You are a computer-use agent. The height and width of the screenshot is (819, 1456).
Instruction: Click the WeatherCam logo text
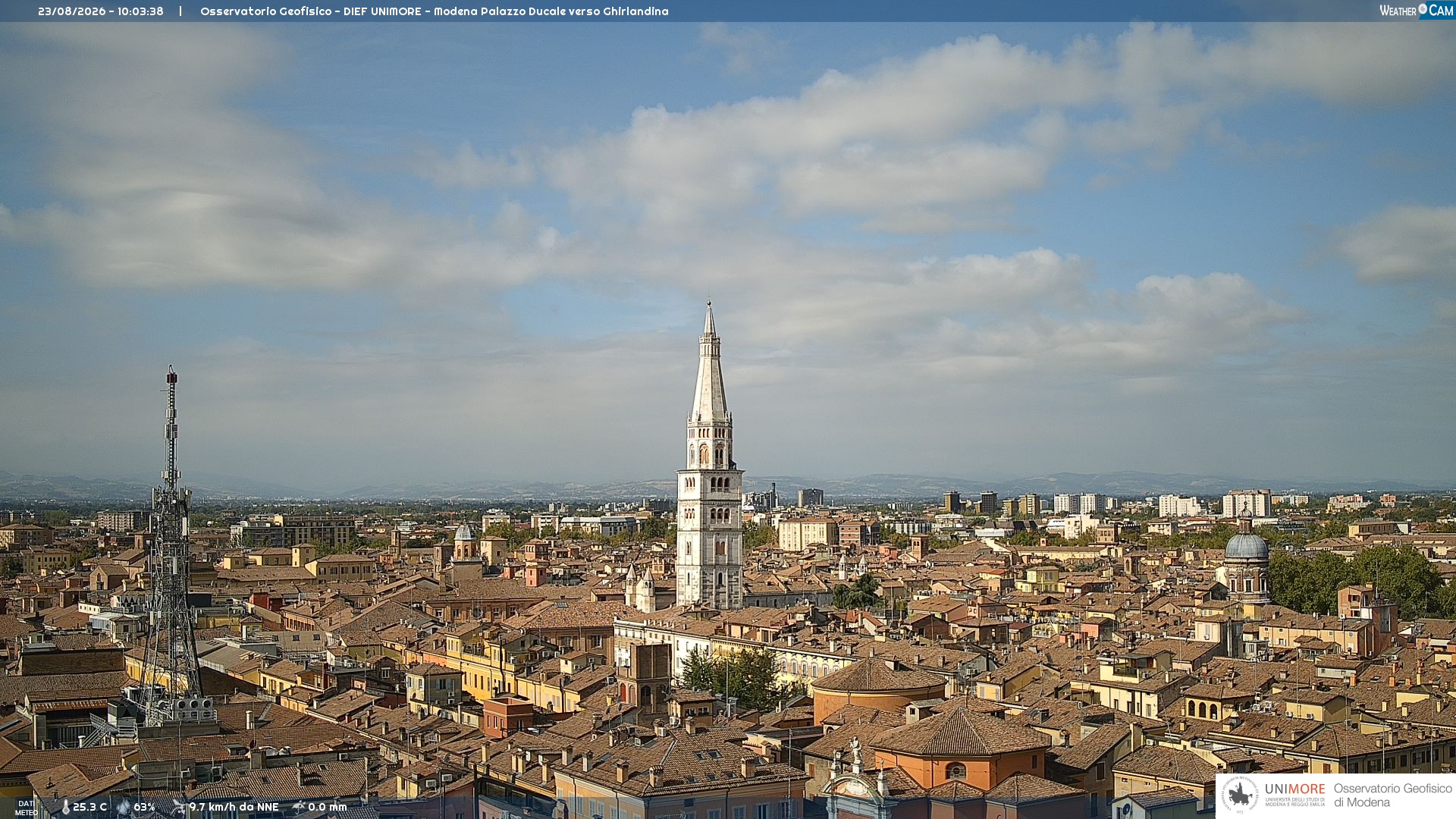tap(1416, 11)
